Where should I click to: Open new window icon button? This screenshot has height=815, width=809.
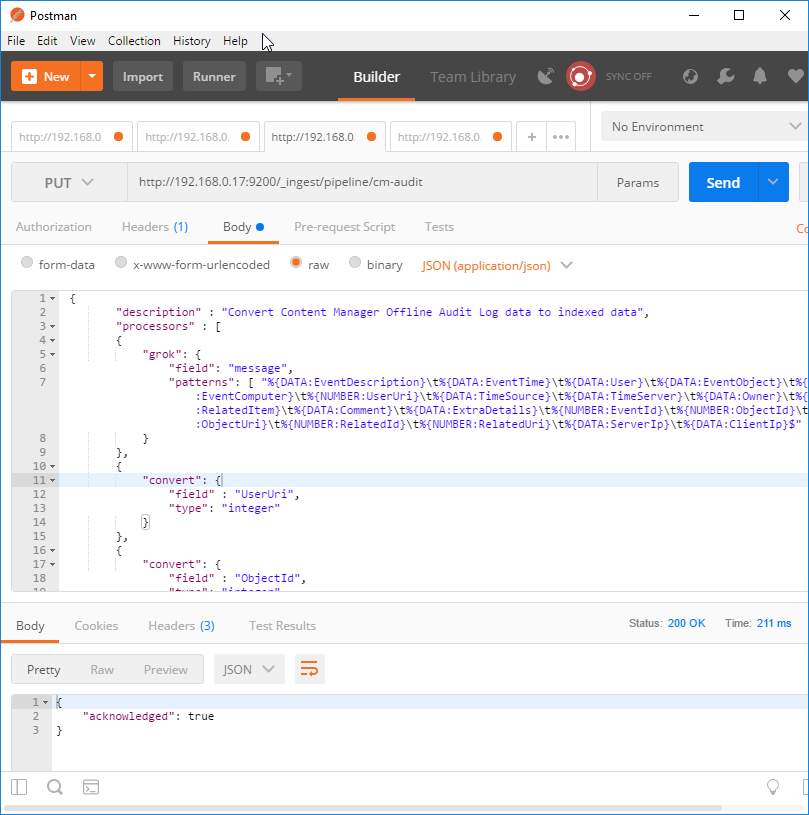279,76
